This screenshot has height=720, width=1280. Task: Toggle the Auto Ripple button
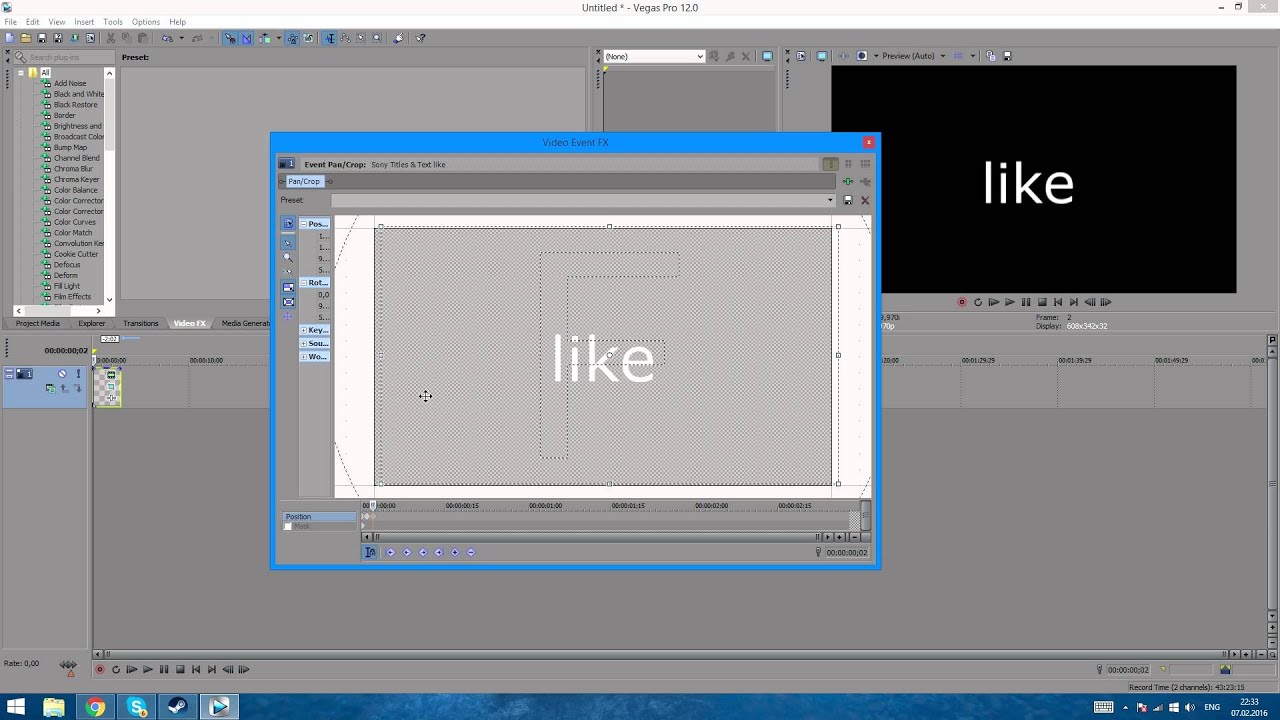coord(265,38)
